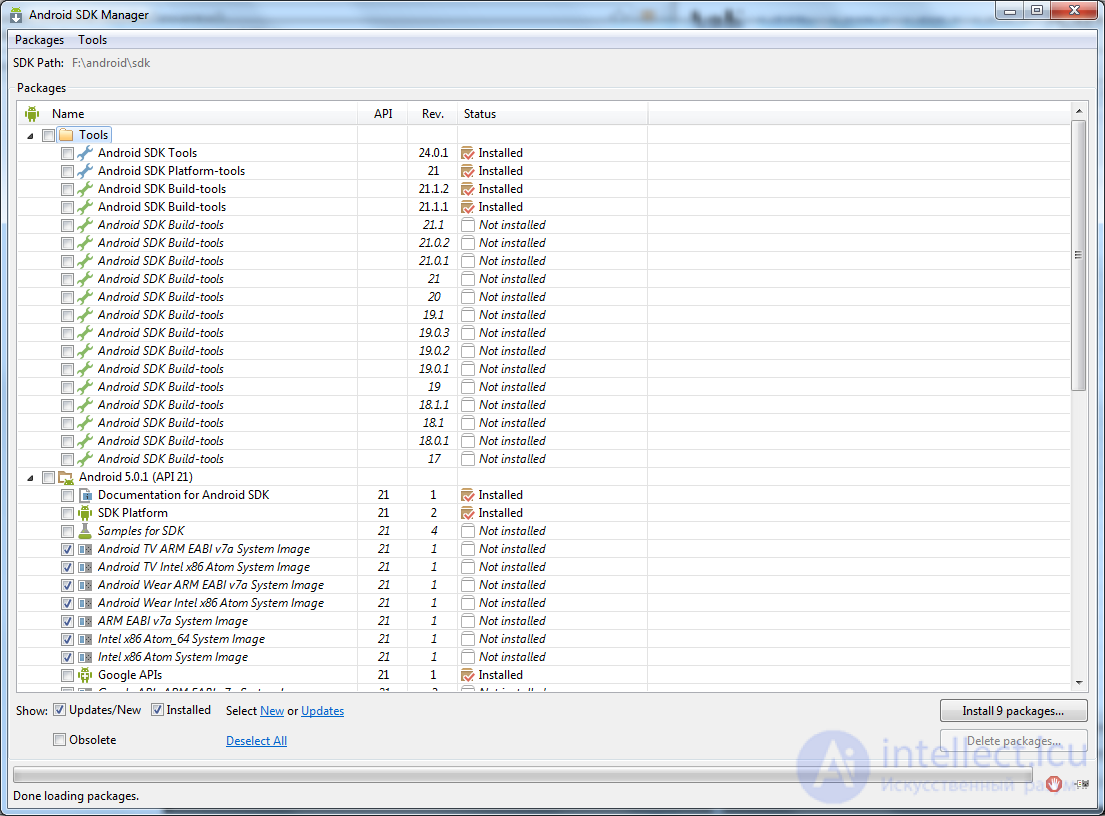Click the Tools folder icon
Screen dimensions: 1105x816
click(x=66, y=135)
